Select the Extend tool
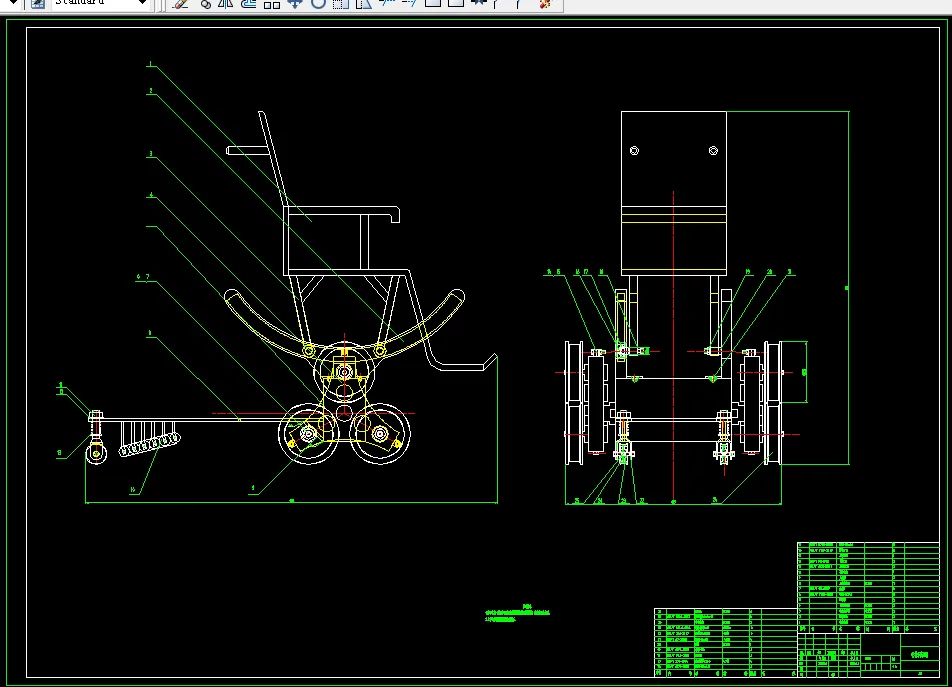Screen dimensions: 952x687 pyautogui.click(x=409, y=4)
